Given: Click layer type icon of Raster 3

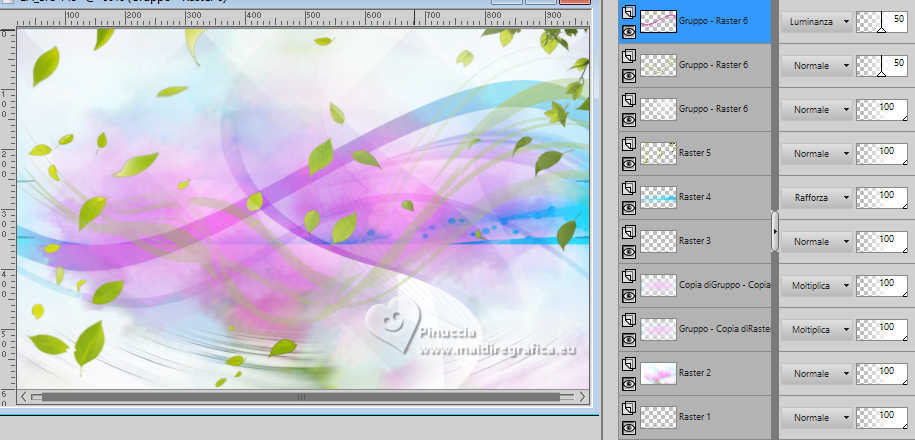Looking at the screenshot, I should click(x=628, y=232).
